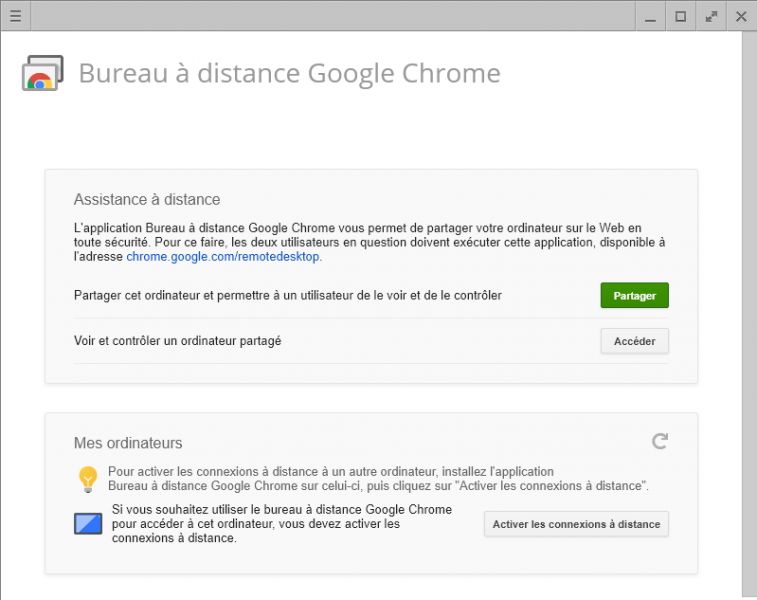Image resolution: width=757 pixels, height=600 pixels.
Task: Close the Remote Desktop window
Action: [741, 16]
